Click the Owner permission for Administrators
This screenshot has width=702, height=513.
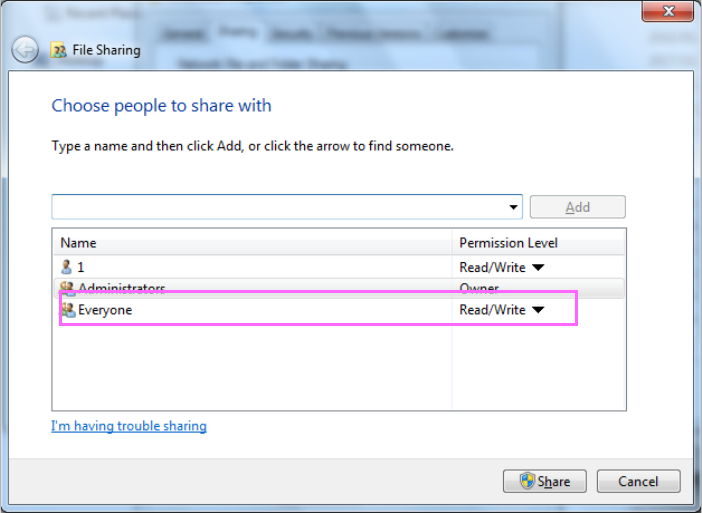pos(479,288)
